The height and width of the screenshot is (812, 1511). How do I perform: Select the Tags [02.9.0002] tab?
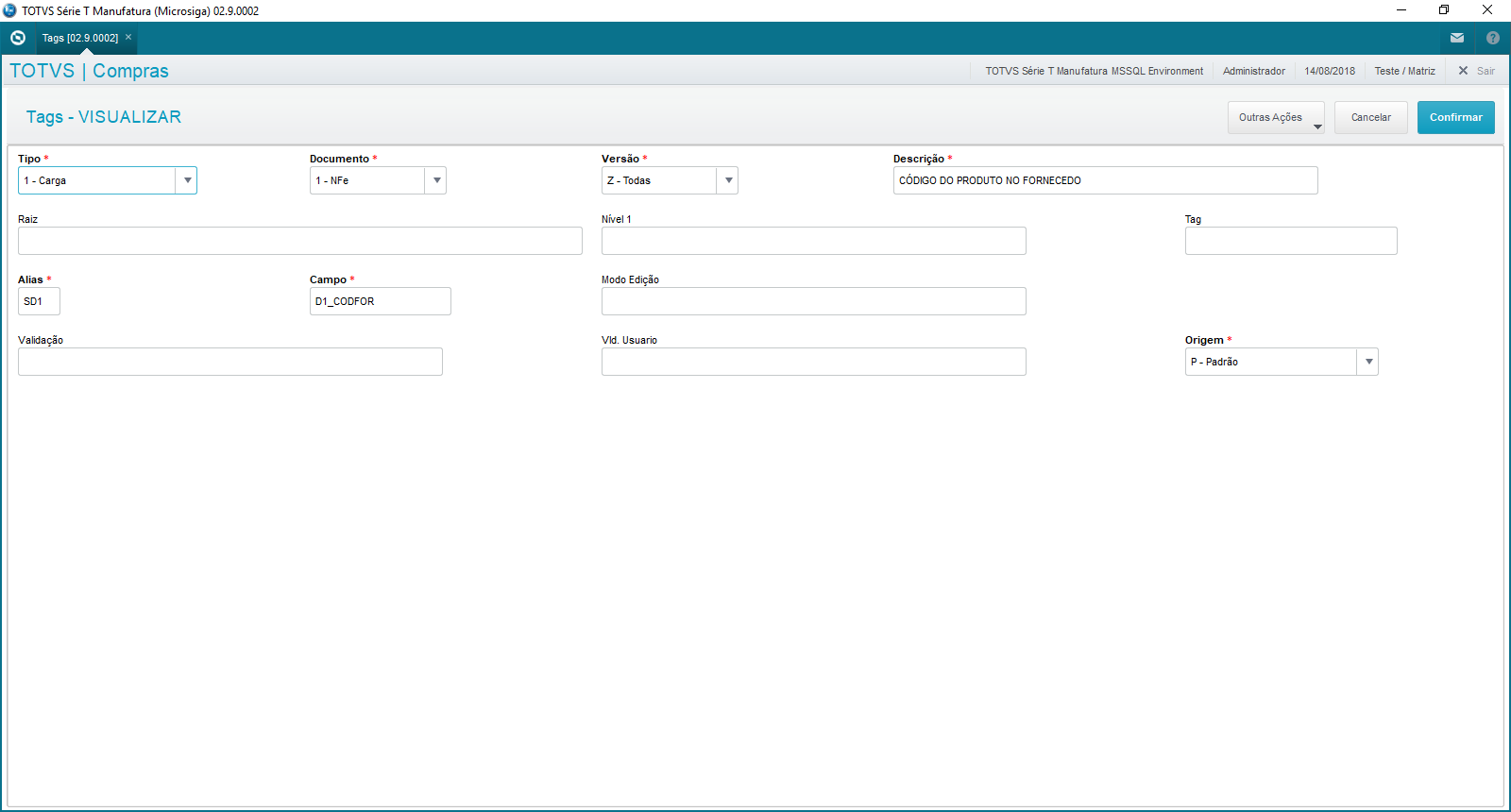click(80, 38)
